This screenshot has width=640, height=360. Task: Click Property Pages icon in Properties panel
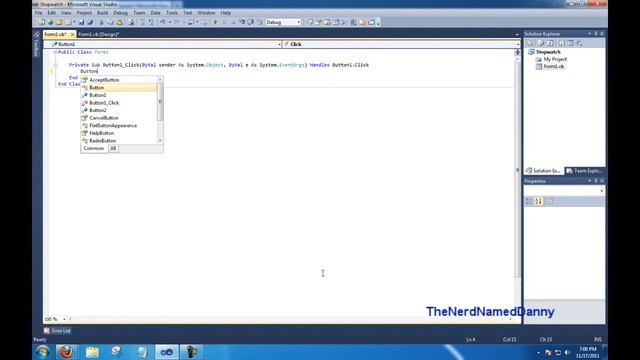549,201
